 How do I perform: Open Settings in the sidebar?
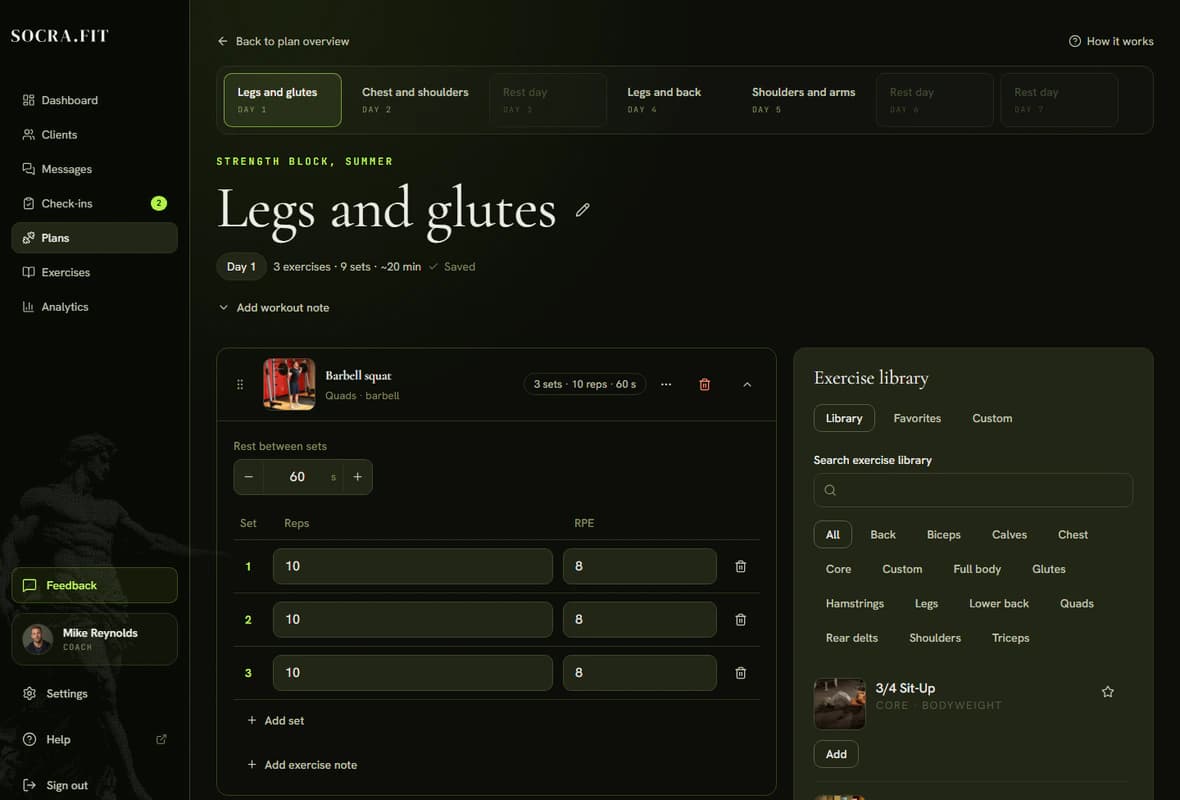[x=94, y=693]
